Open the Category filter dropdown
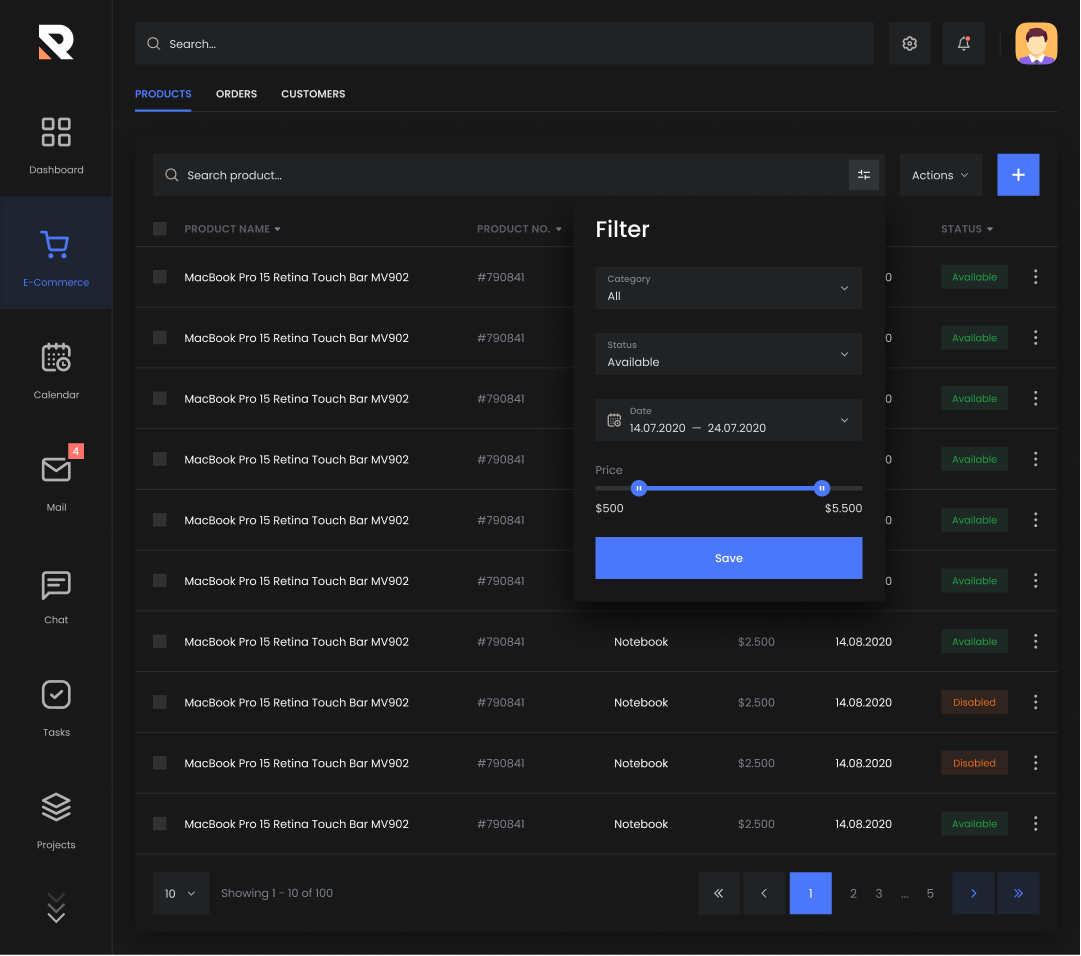Viewport: 1081px width, 956px height. [x=729, y=288]
